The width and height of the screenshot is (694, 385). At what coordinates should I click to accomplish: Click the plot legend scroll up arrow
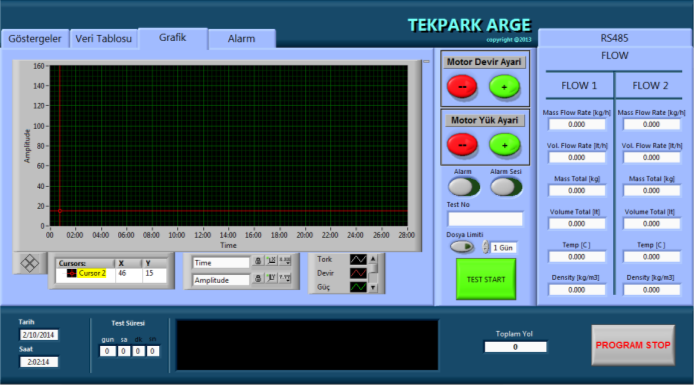click(373, 258)
